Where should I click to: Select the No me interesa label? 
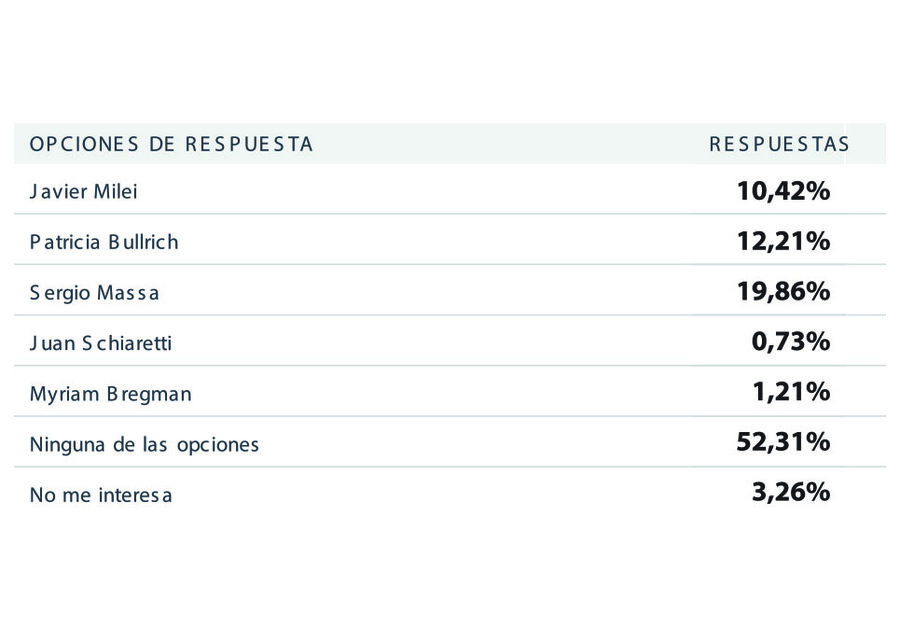pos(101,495)
